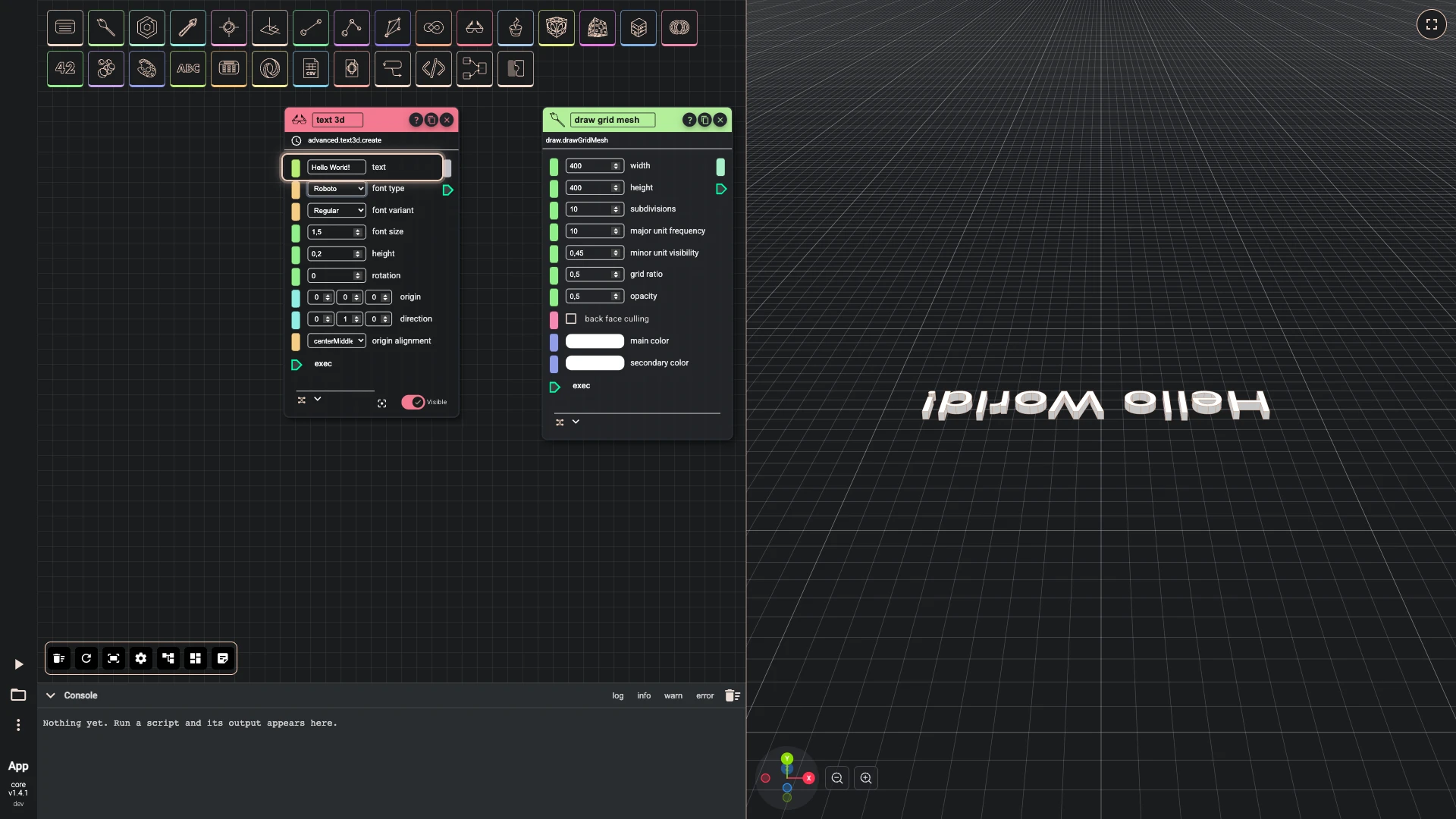Click the reload icon in bottom toolbar
The height and width of the screenshot is (819, 1456).
point(86,658)
